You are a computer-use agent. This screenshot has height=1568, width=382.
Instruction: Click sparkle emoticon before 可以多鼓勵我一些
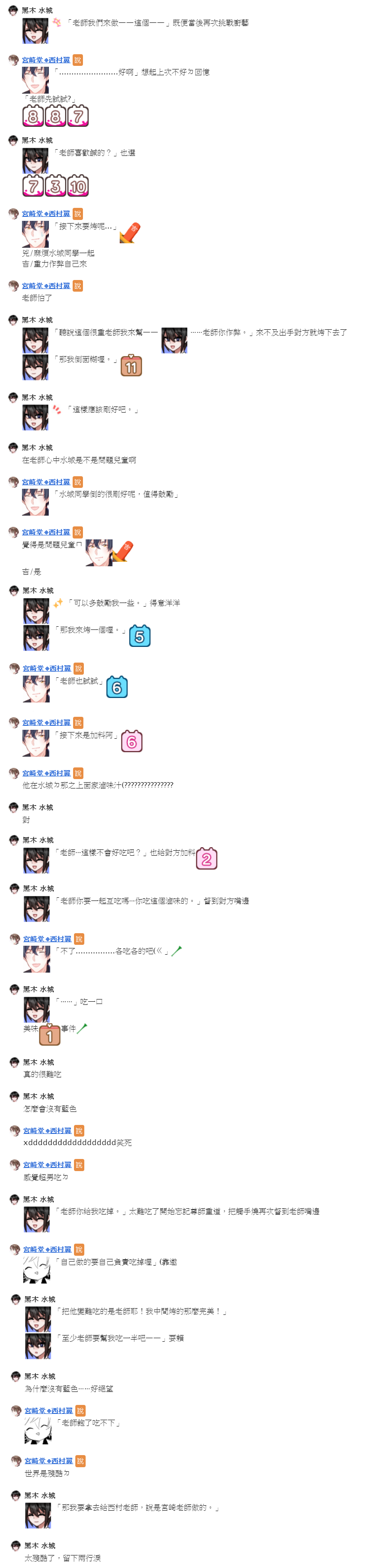coord(58,603)
